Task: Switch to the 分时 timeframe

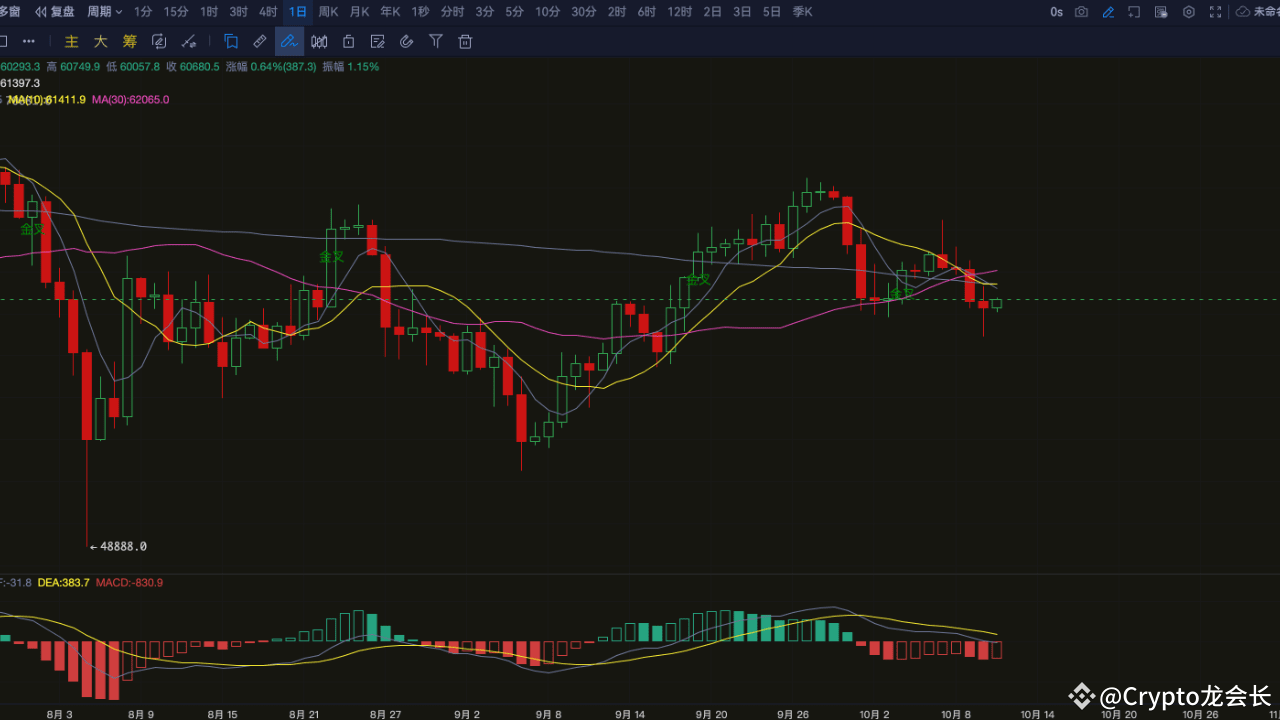Action: click(452, 12)
